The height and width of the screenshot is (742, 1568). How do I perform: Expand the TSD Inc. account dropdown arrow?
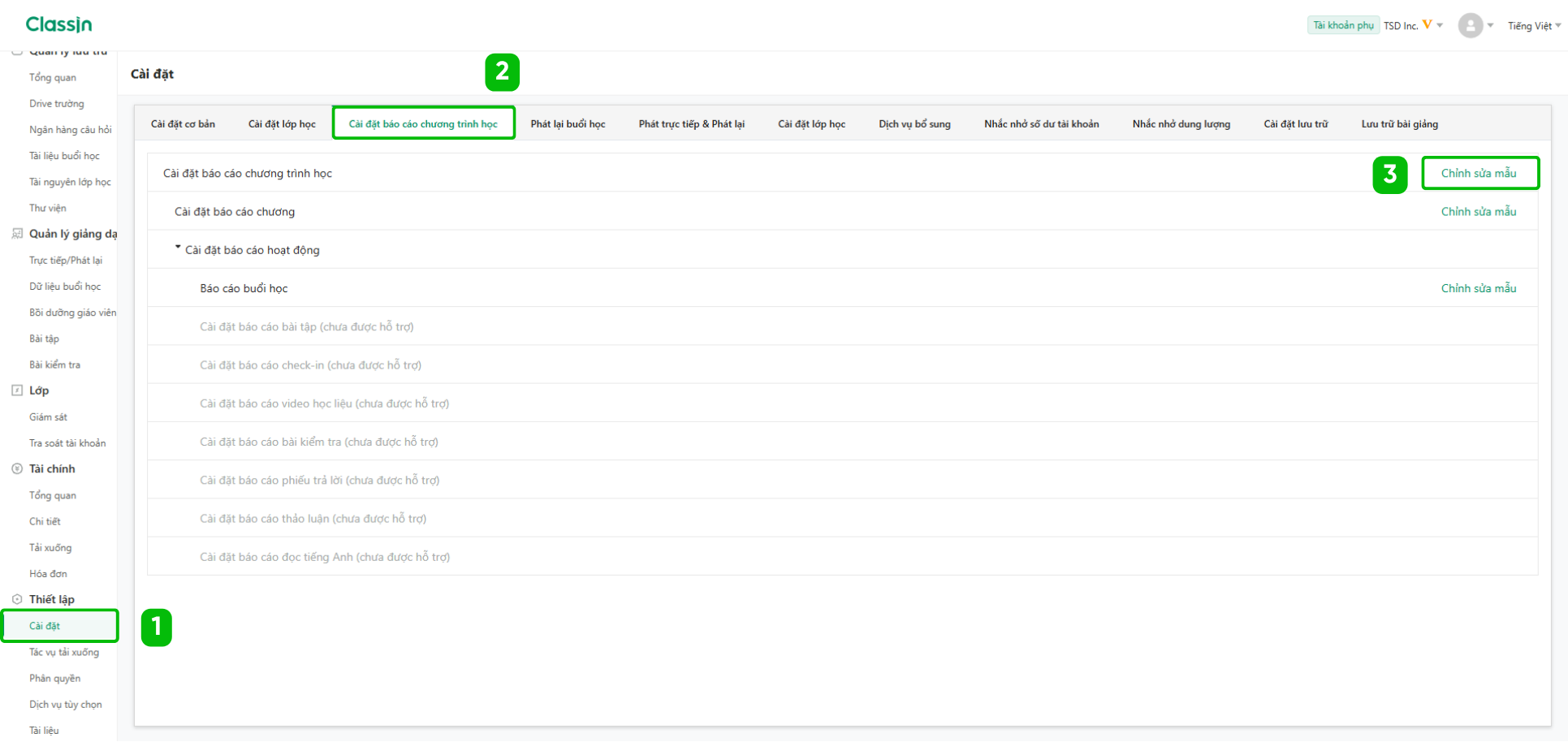coord(1440,25)
